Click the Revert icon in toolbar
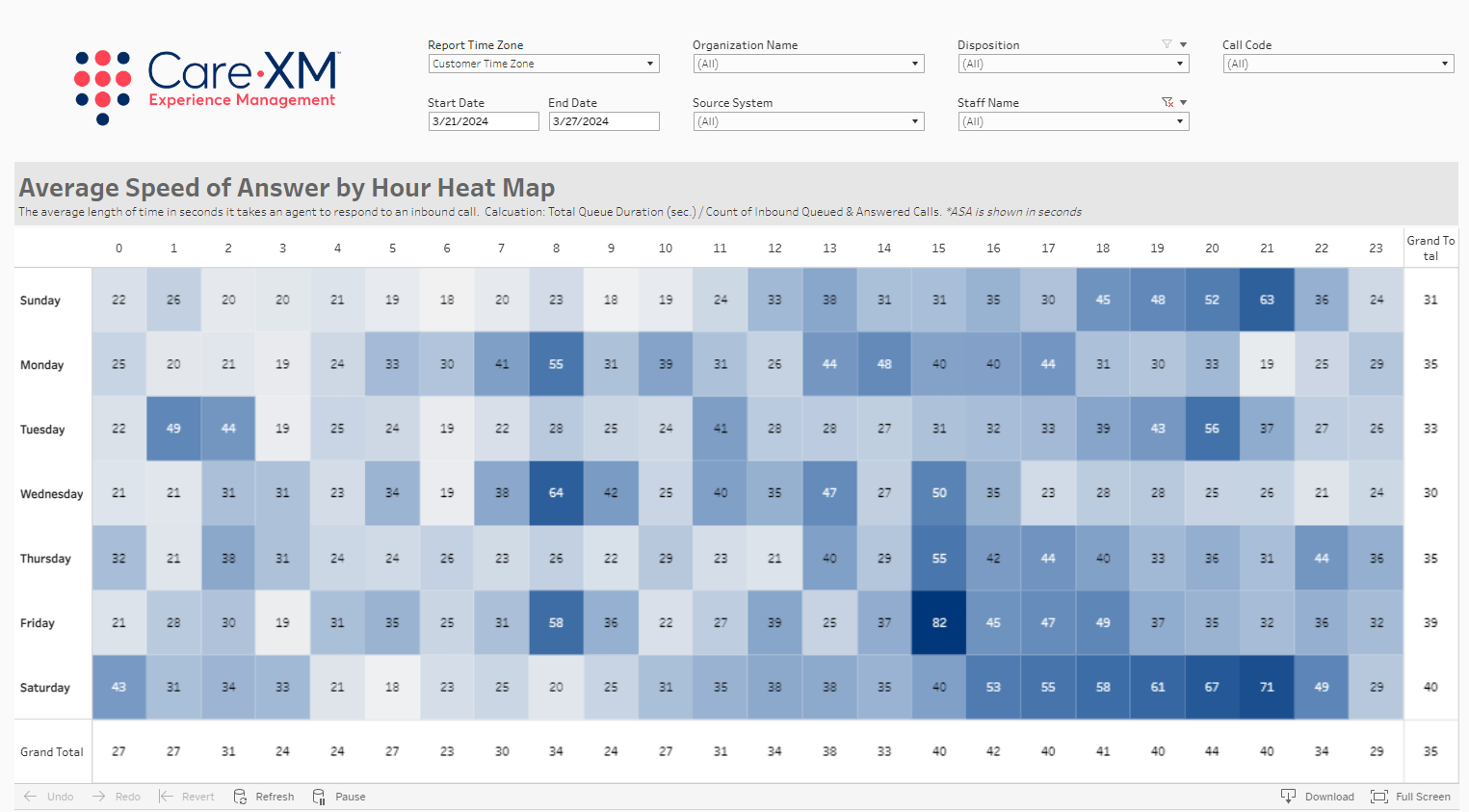This screenshot has height=812, width=1469. pos(167,797)
